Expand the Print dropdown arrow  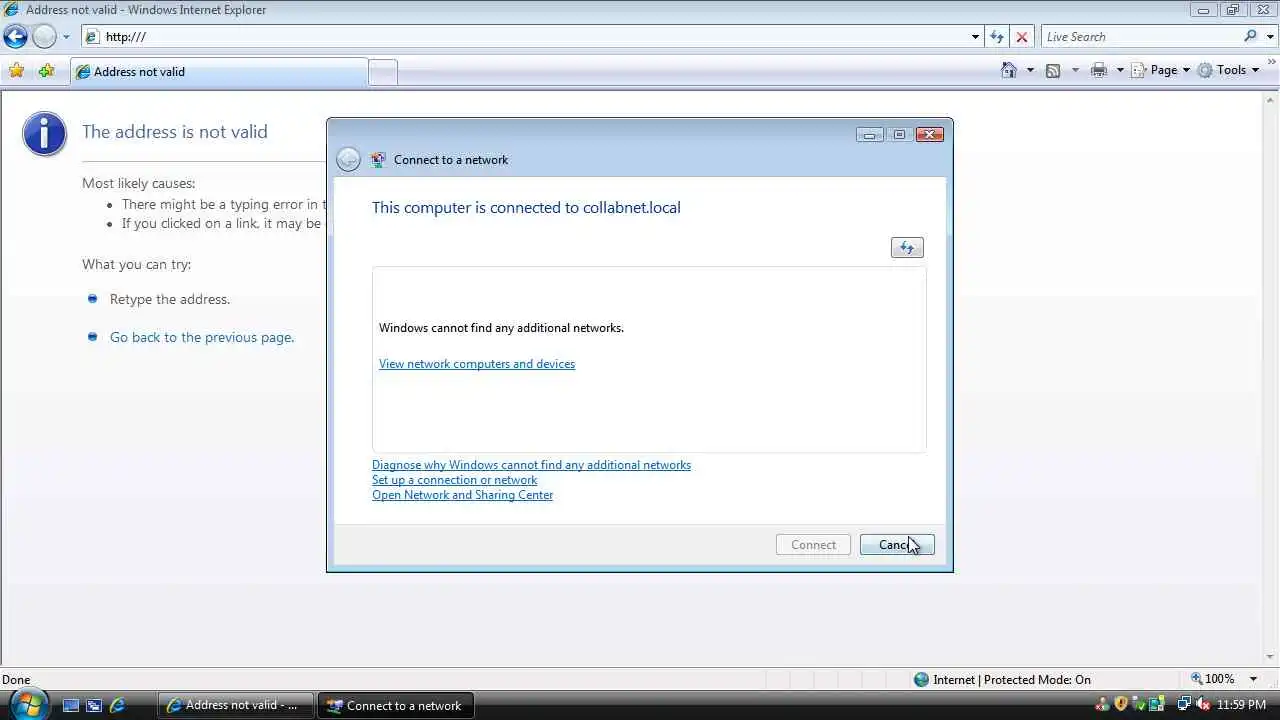[x=1120, y=70]
